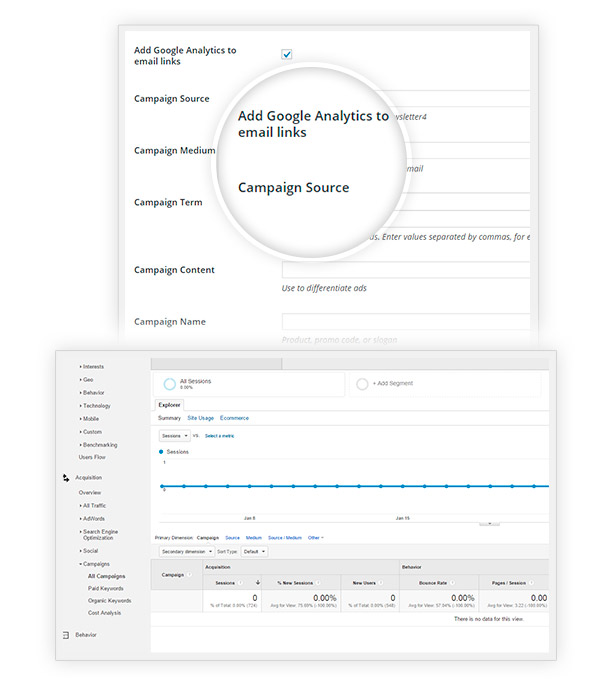Click + Add Segment
Screen dimensions: 603x681
393,383
